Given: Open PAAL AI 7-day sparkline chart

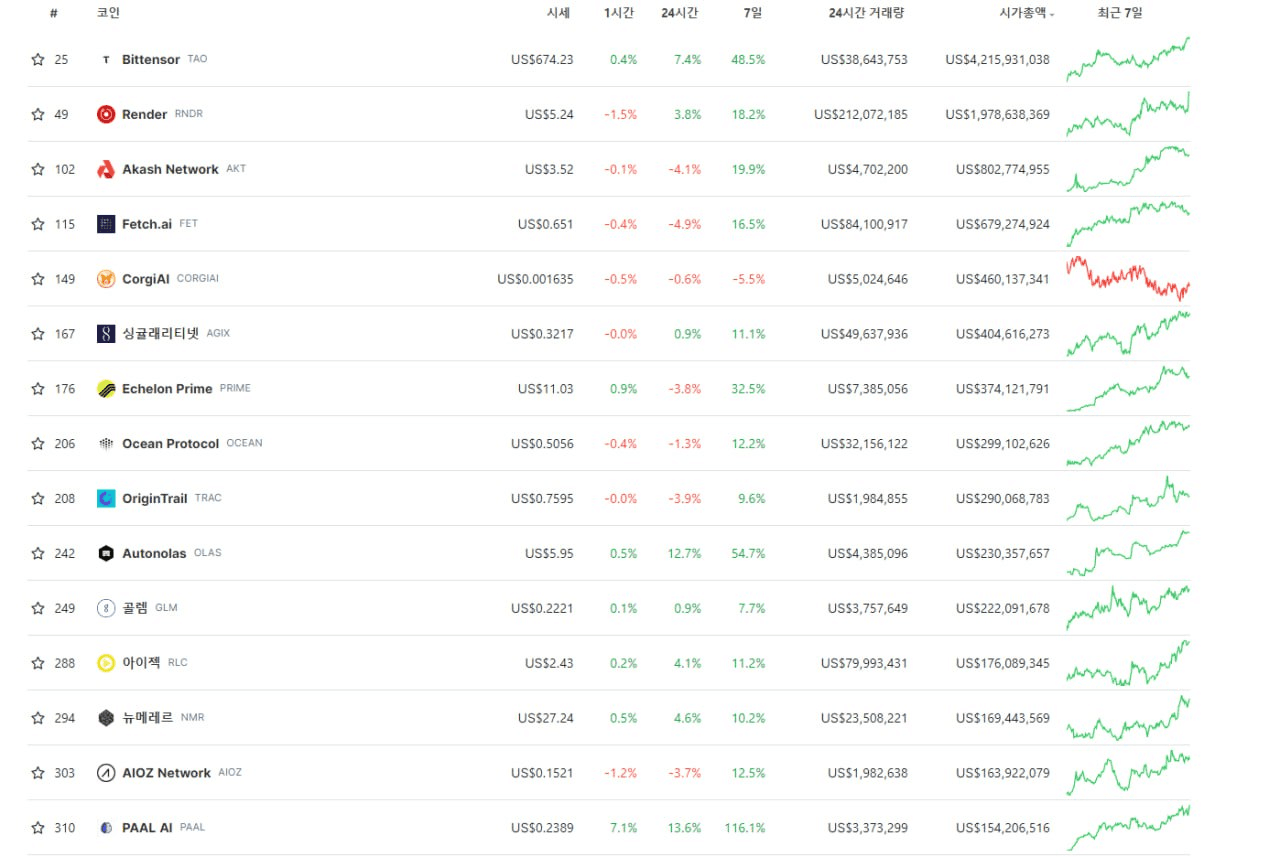Looking at the screenshot, I should [1128, 827].
